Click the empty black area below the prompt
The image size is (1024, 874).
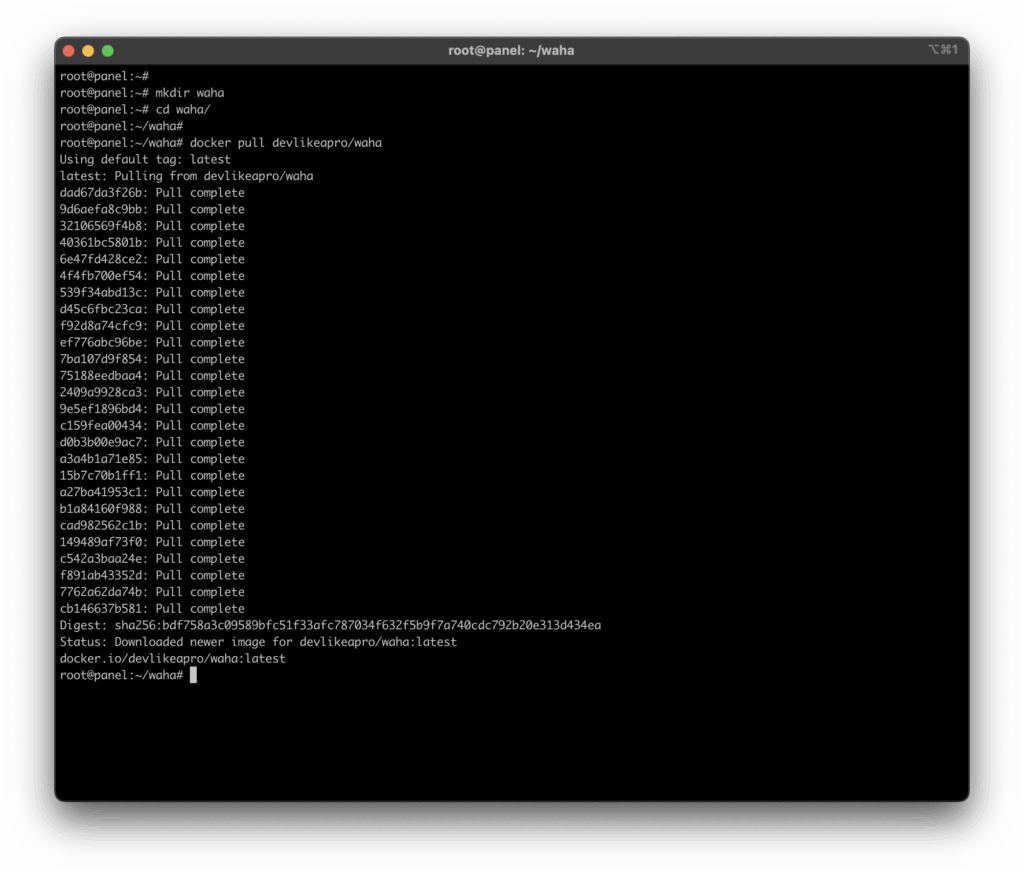512,740
